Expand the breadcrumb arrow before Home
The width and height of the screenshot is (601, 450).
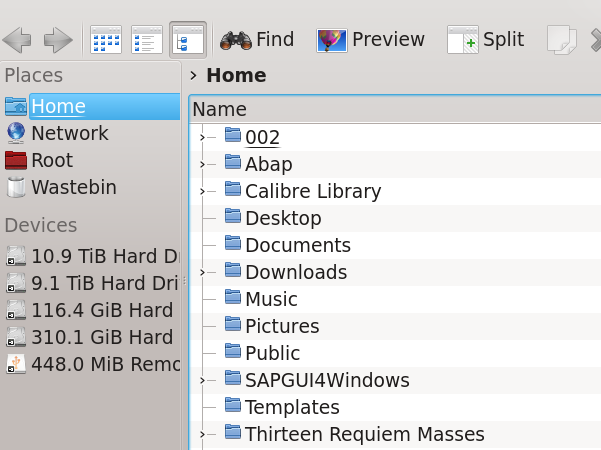193,76
